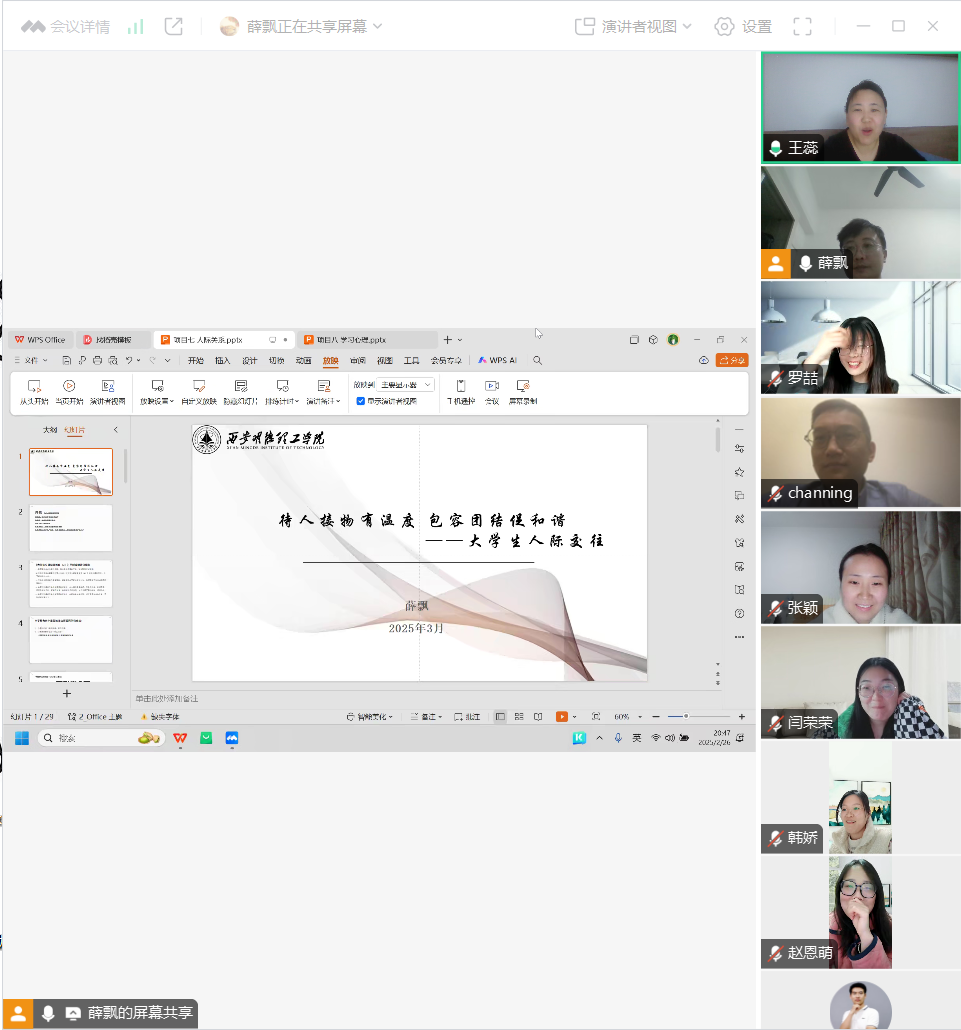The height and width of the screenshot is (1030, 961).
Task: Click the search magnifier in WPS menu bar
Action: click(537, 360)
